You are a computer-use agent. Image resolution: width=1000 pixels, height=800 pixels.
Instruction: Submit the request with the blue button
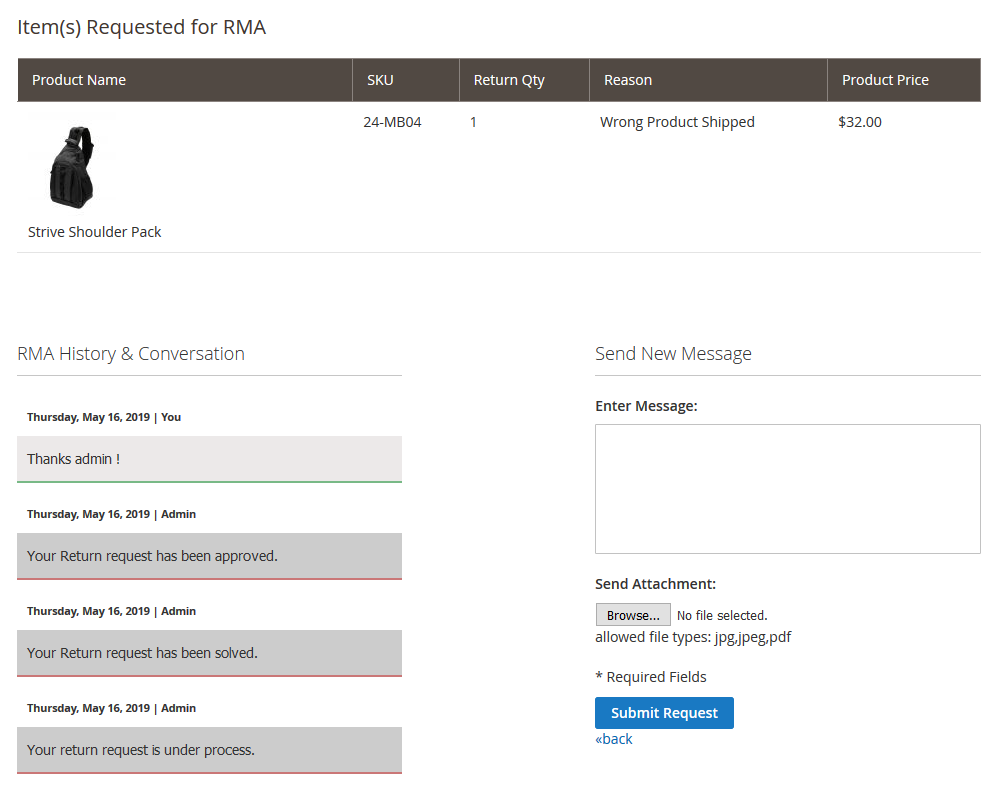click(664, 713)
